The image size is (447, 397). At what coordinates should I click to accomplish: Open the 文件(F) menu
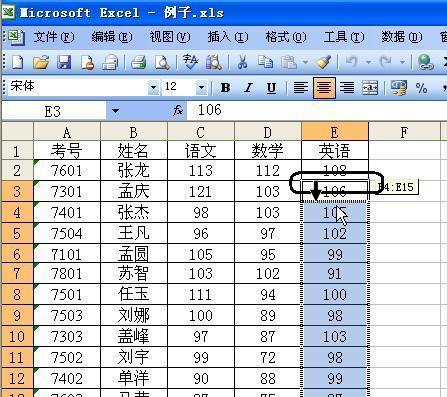click(54, 37)
